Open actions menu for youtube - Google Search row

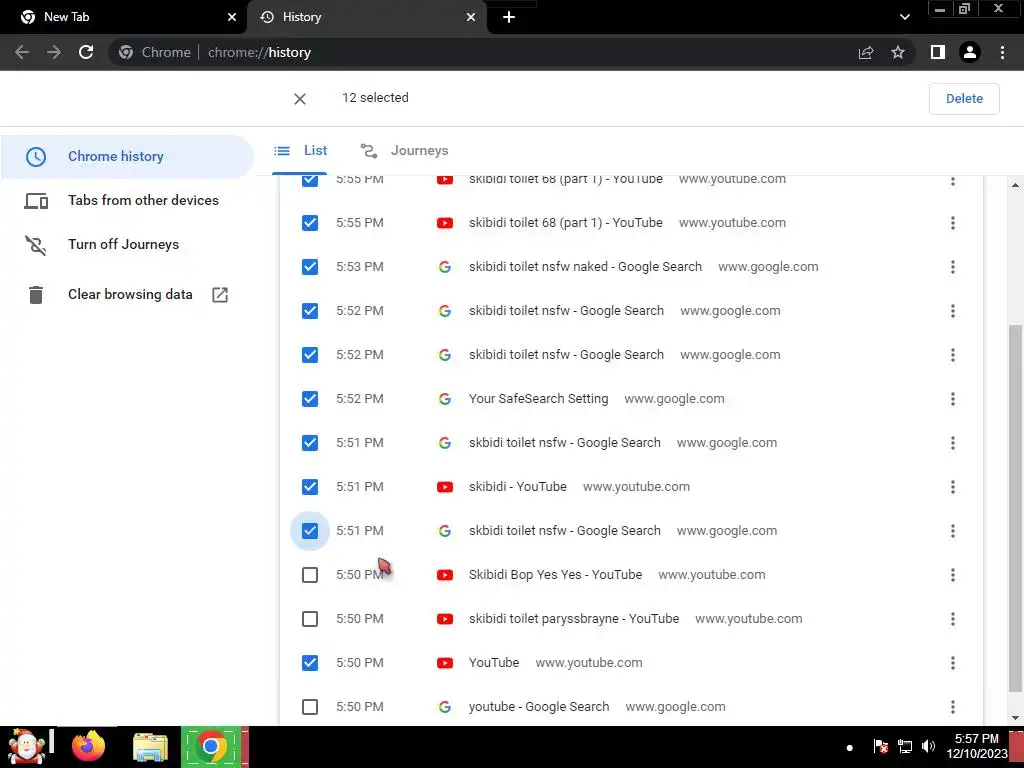tap(953, 707)
